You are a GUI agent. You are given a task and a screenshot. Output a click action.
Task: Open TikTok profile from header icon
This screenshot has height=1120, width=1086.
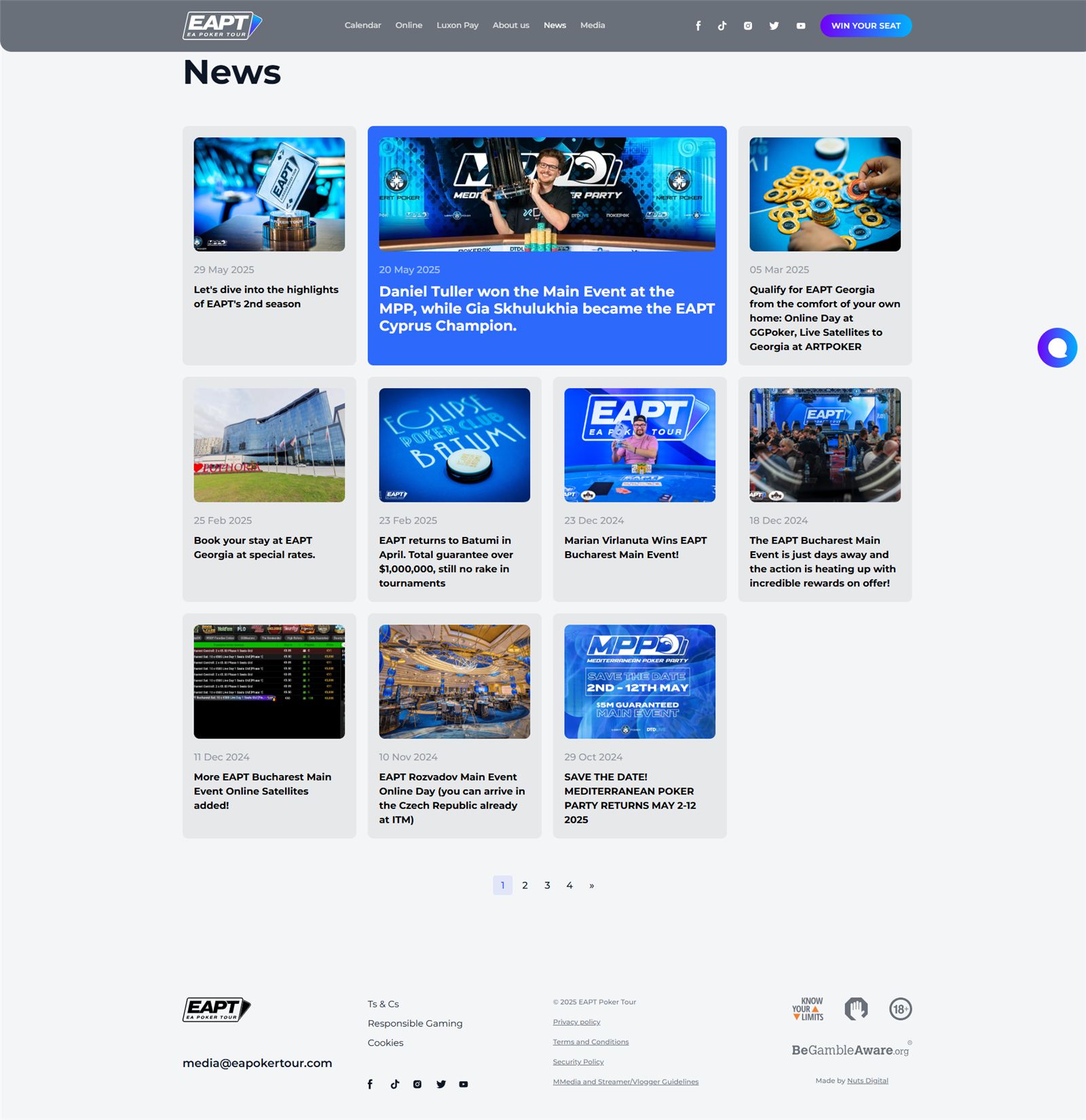[x=722, y=26]
